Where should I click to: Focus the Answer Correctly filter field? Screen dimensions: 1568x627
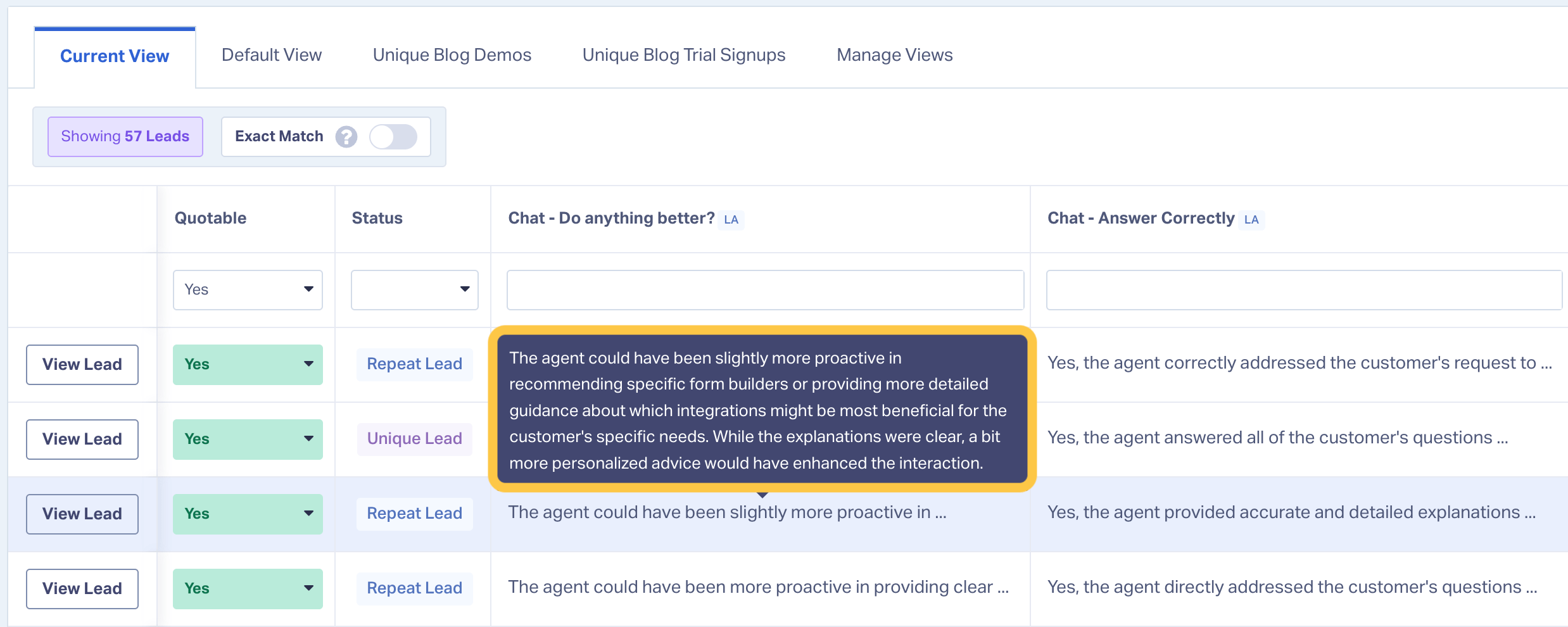[1304, 290]
